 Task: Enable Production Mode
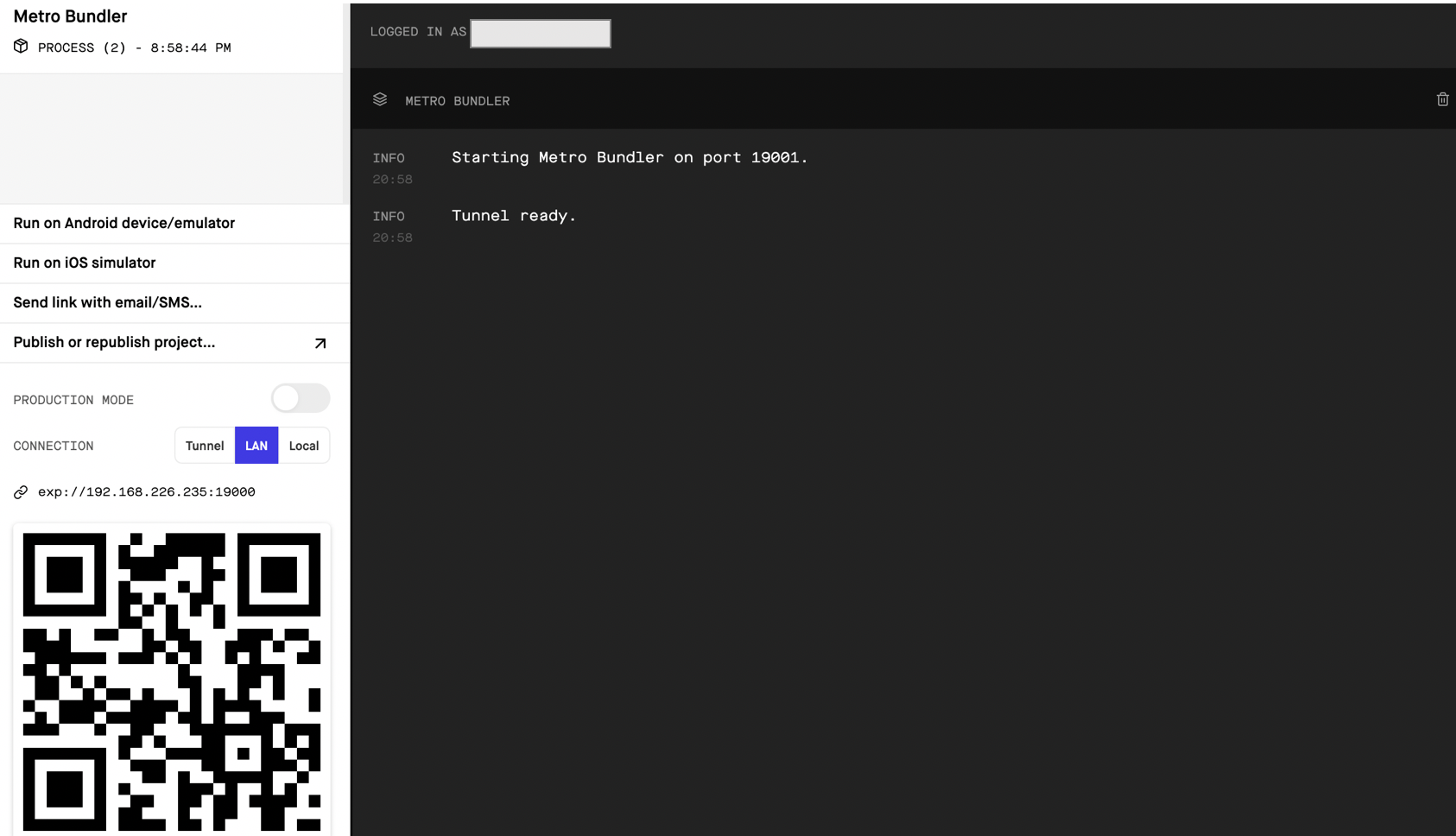click(x=300, y=398)
